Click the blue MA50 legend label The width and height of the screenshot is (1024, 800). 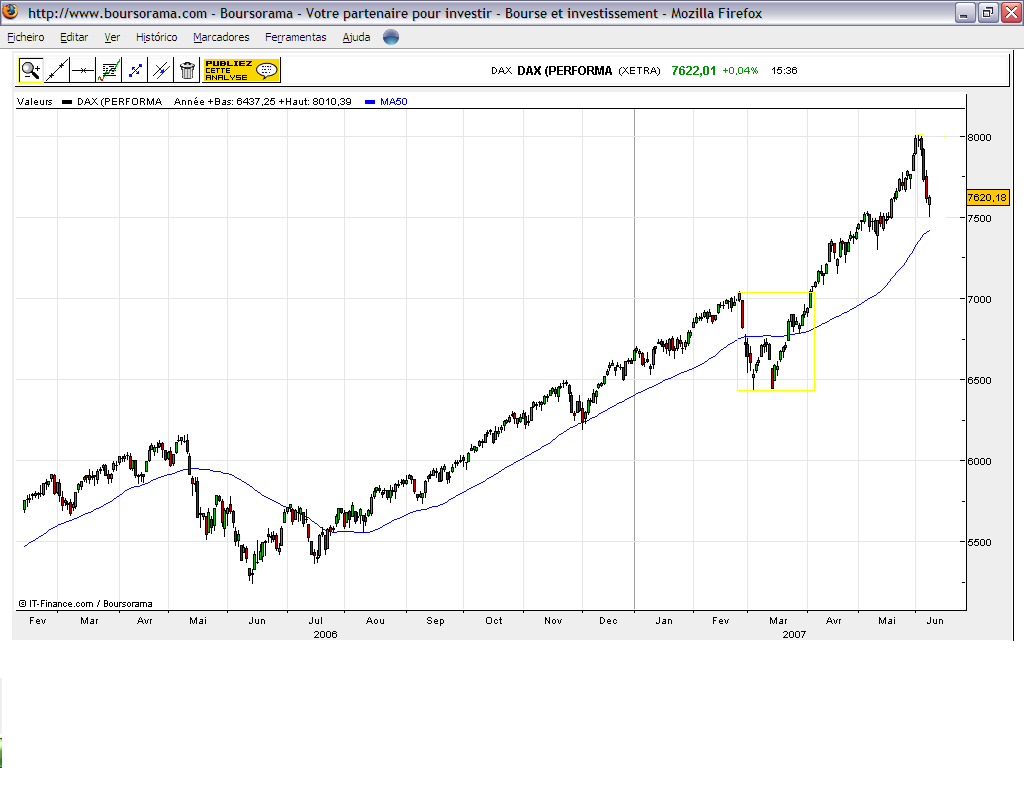(x=394, y=101)
